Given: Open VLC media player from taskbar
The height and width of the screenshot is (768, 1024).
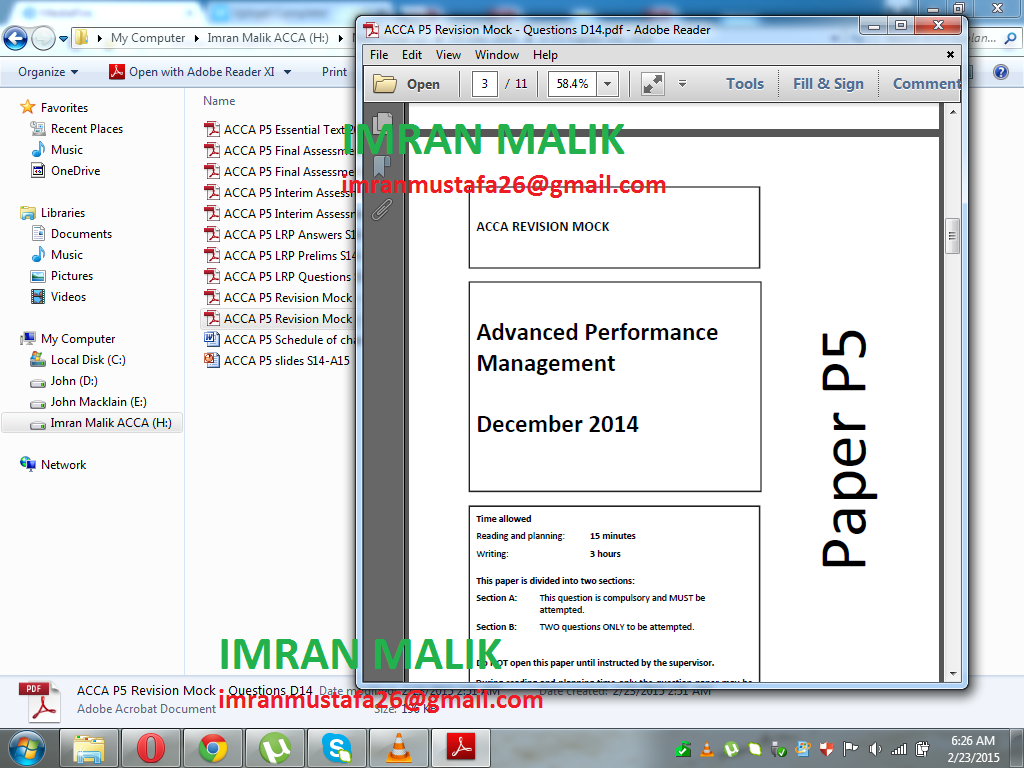Looking at the screenshot, I should point(399,748).
